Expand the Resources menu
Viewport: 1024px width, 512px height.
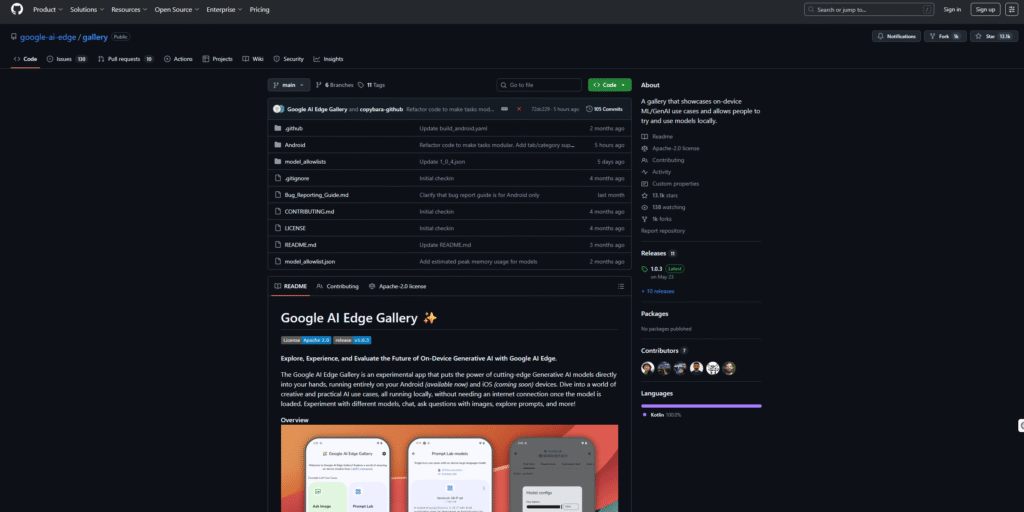[129, 10]
